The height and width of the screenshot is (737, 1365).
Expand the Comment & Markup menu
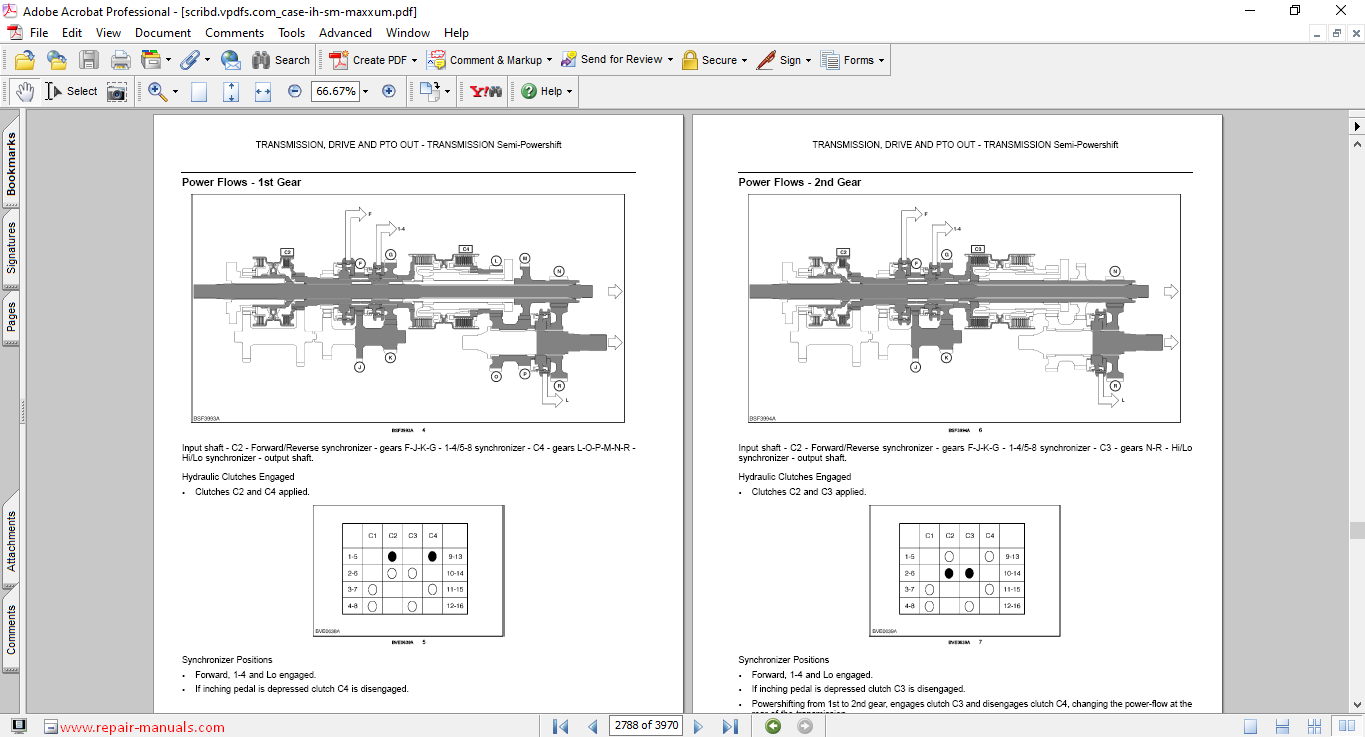(x=549, y=60)
